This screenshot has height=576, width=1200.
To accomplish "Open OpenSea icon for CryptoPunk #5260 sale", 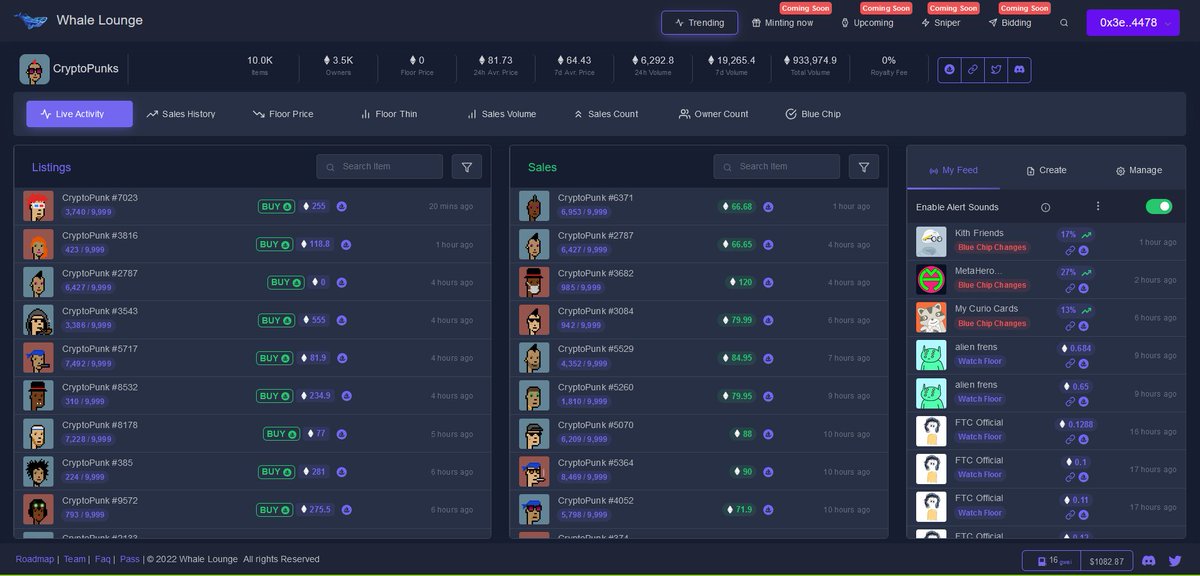I will click(768, 397).
